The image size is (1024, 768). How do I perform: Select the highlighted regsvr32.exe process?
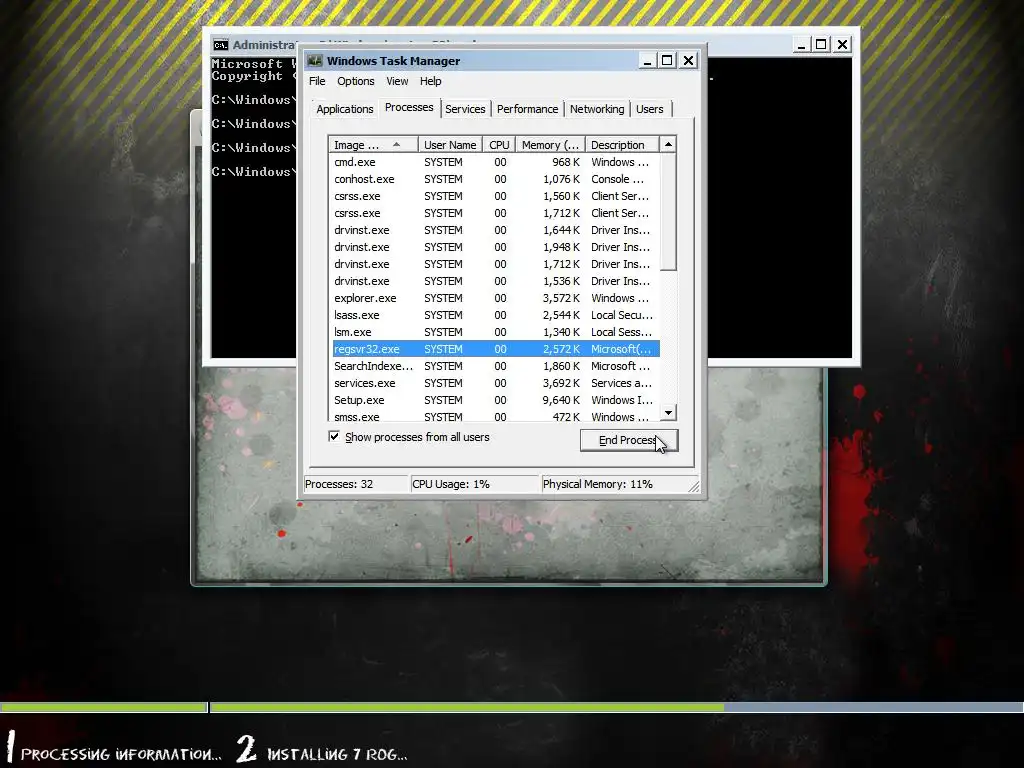494,349
